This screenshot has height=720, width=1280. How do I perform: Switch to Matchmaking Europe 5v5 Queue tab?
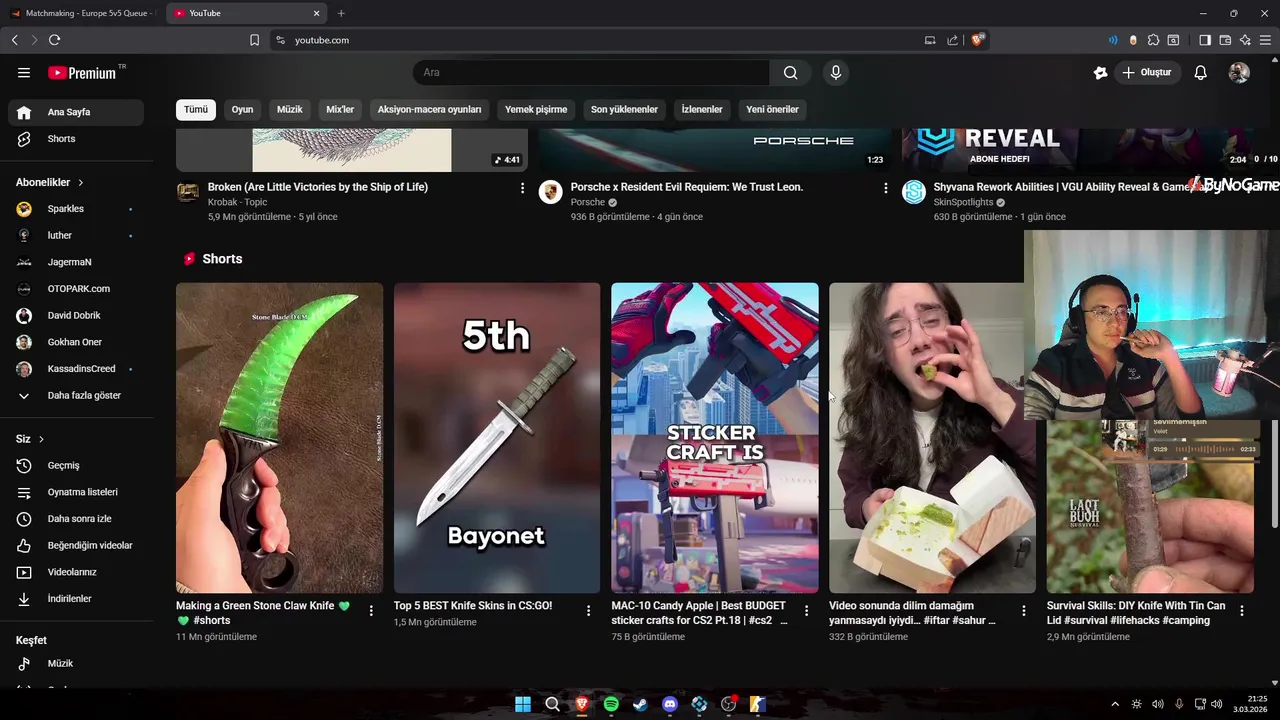point(82,13)
